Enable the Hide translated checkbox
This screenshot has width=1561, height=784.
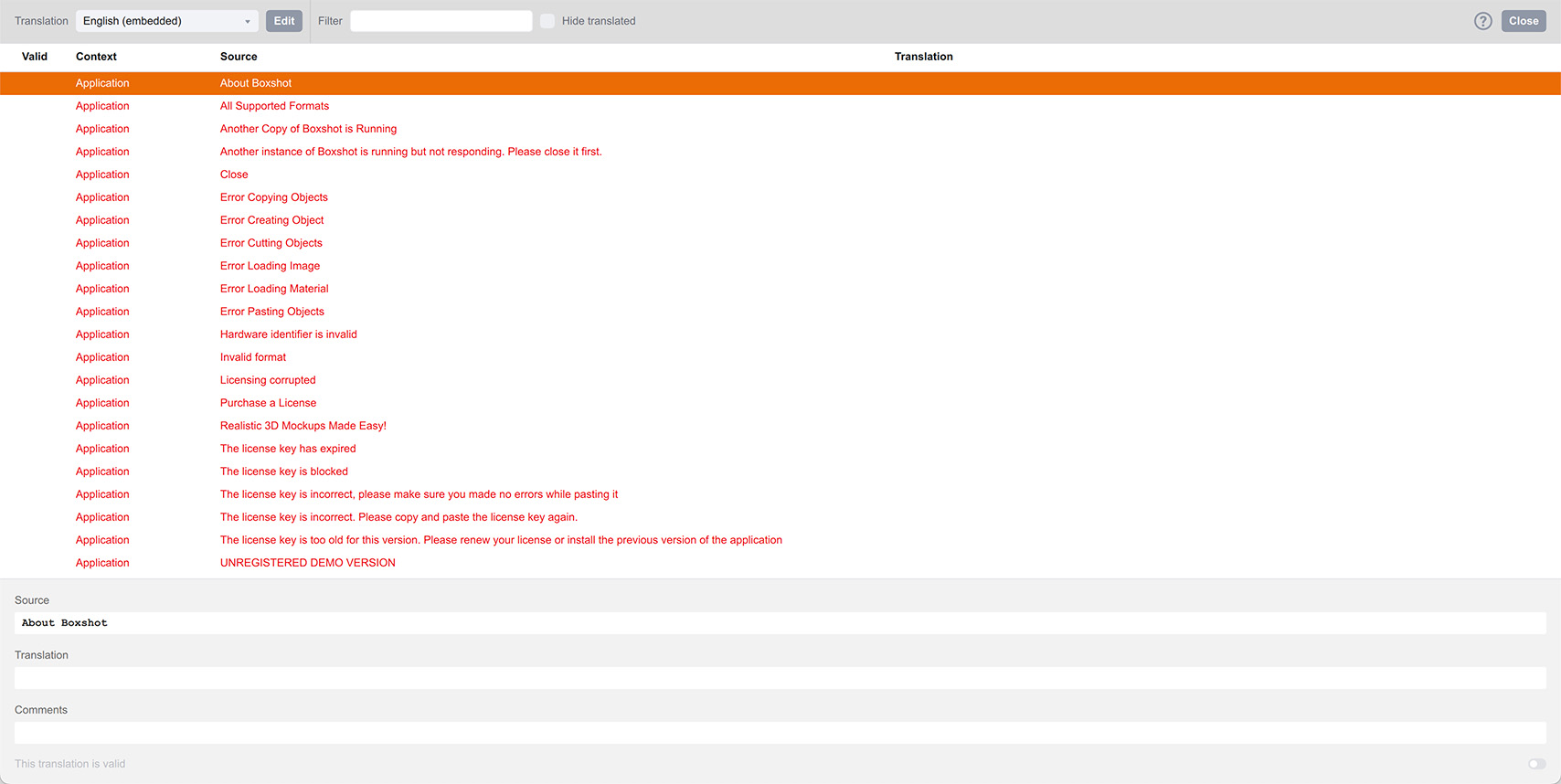[x=547, y=21]
